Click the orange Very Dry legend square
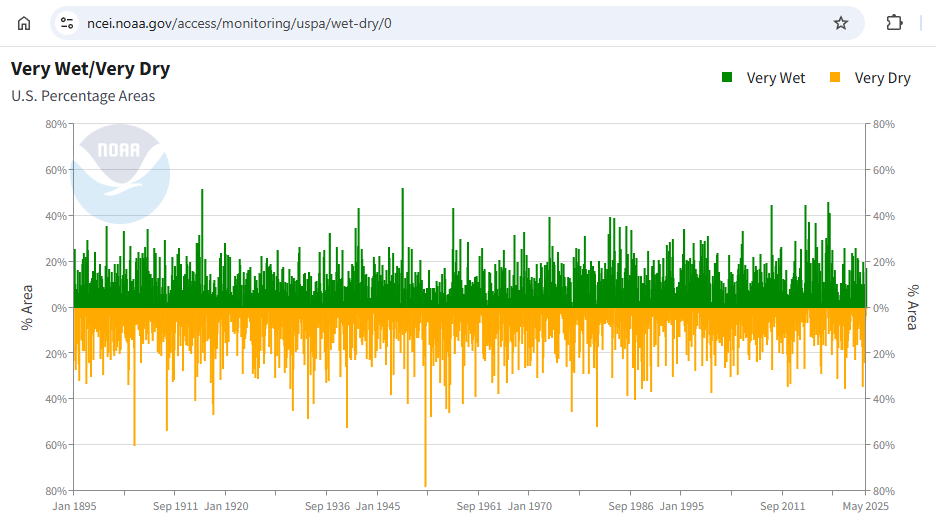The image size is (936, 527). point(835,78)
